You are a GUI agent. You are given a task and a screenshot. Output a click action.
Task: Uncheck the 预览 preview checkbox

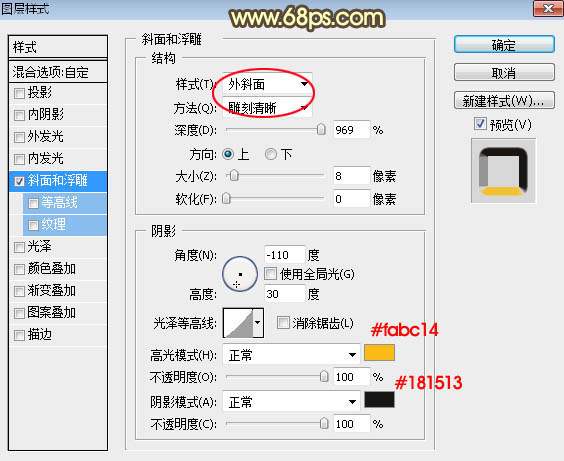[x=480, y=124]
